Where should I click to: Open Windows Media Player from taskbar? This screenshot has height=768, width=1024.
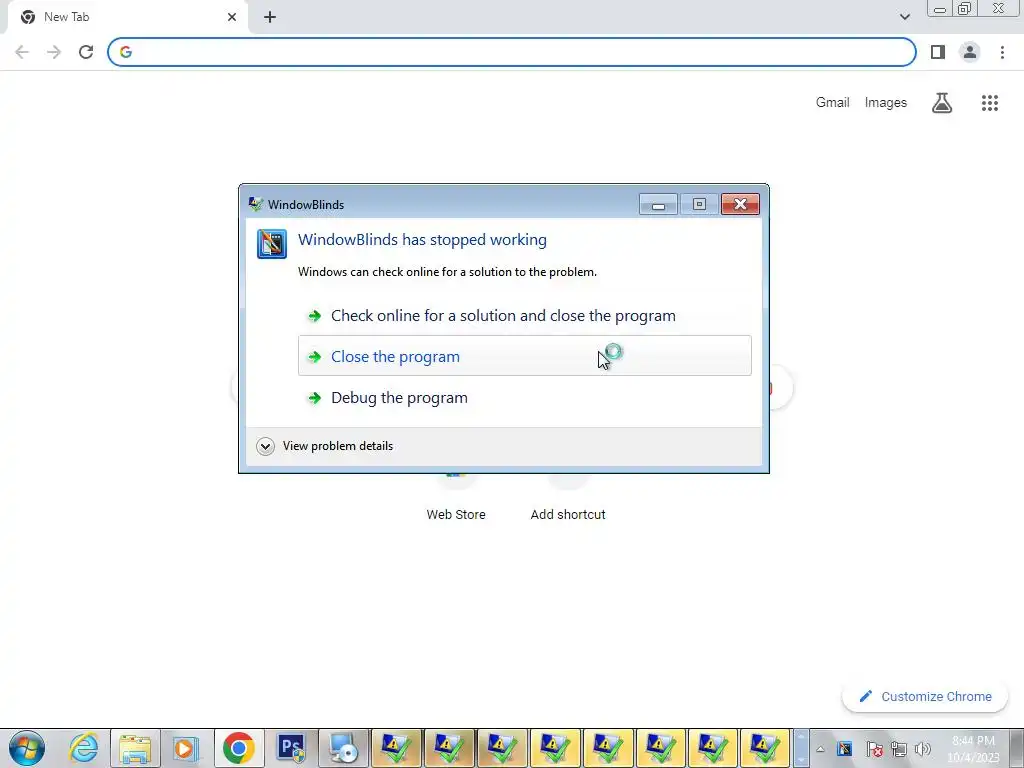[185, 748]
